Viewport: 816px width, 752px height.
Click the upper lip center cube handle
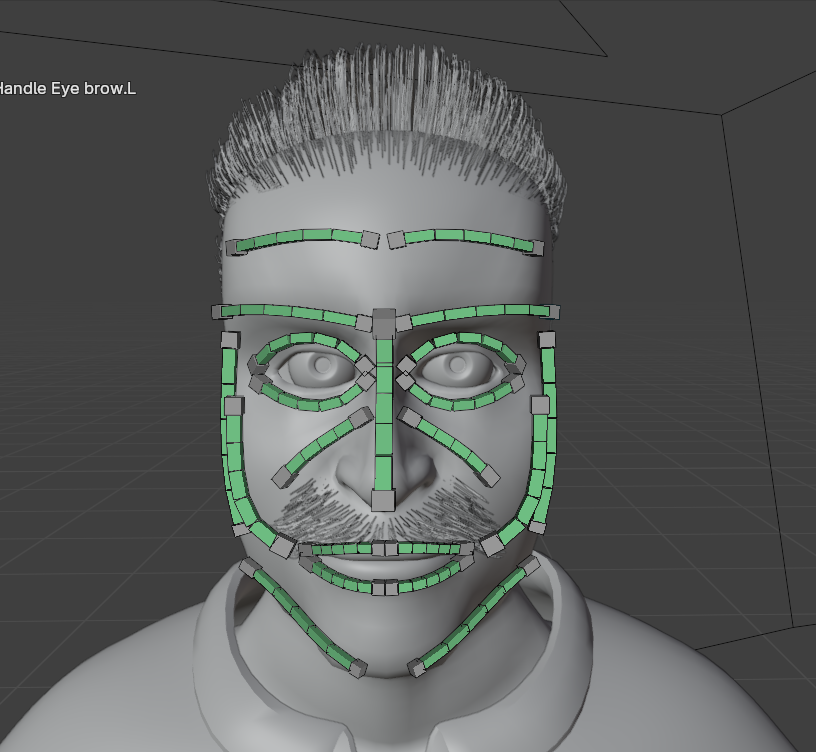tap(385, 549)
